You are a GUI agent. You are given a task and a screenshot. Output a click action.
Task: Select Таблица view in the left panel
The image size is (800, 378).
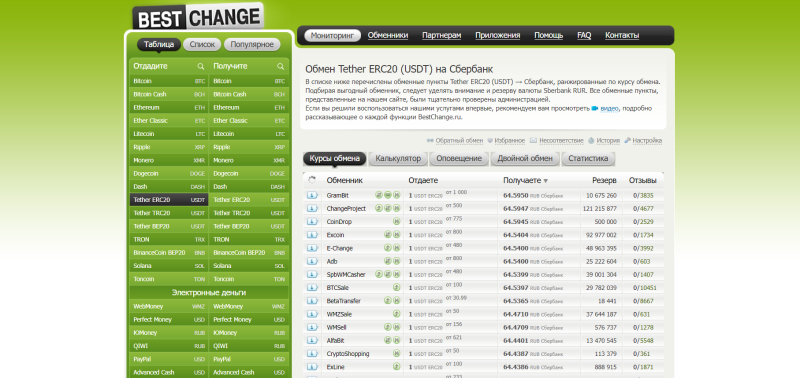[159, 44]
